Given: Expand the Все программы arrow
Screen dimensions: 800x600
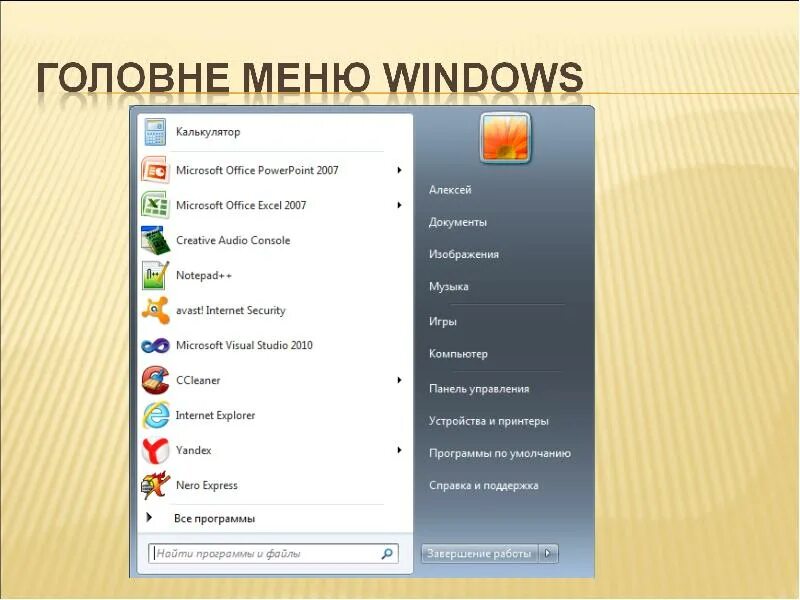Looking at the screenshot, I should (x=149, y=517).
